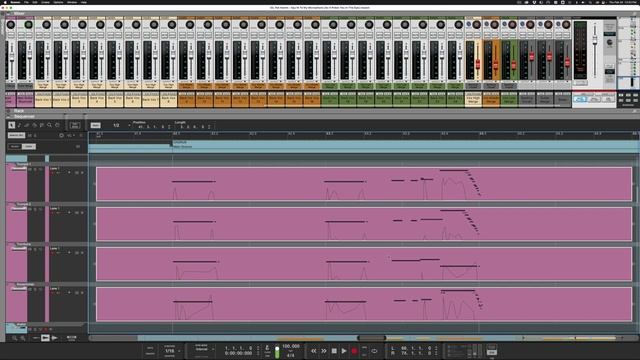Collapse the Sequencer panel header triangle
Viewport: 640px width, 360px height.
pos(9,116)
